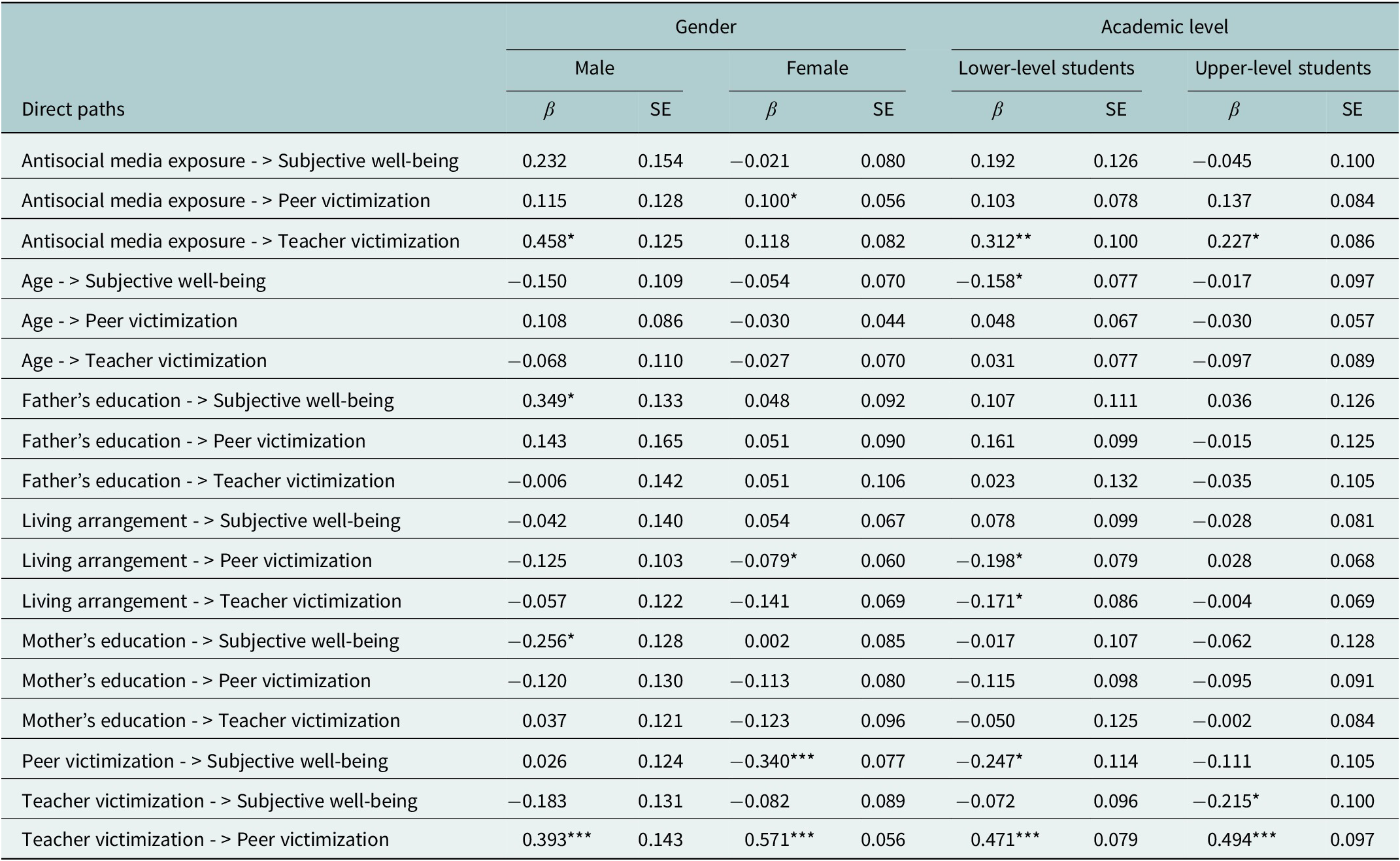Click Peer victimization to Subjective well-being label

pos(205,761)
